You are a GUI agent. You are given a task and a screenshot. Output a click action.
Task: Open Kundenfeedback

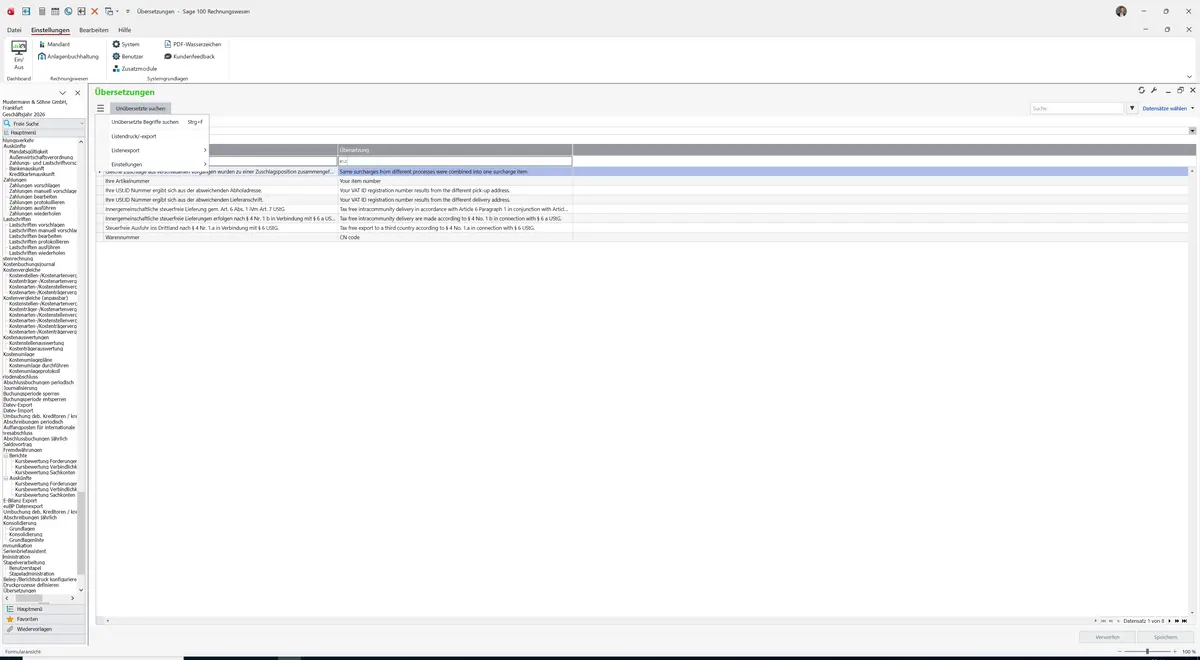189,57
